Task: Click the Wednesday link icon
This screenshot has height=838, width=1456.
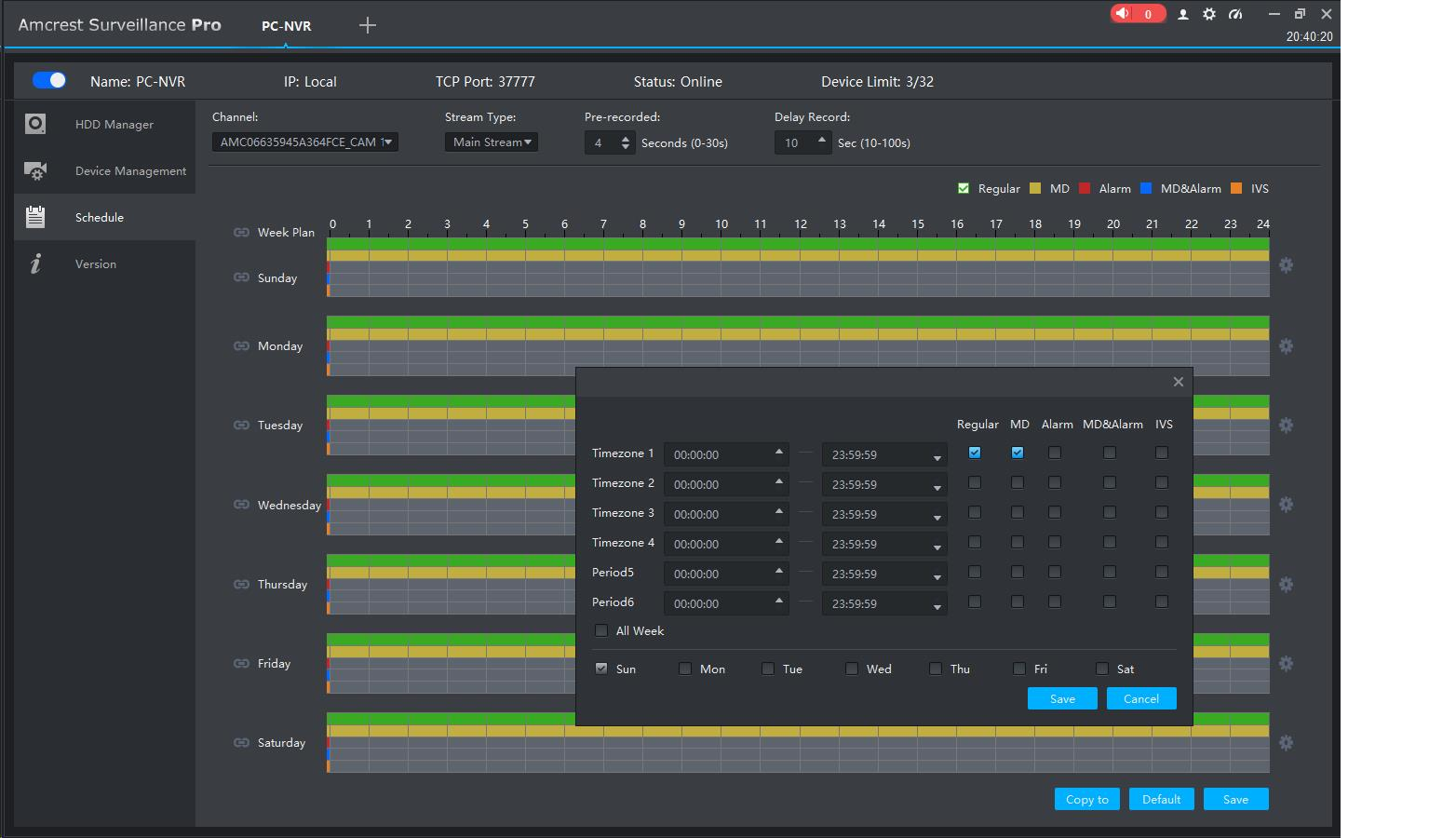Action: tap(241, 505)
